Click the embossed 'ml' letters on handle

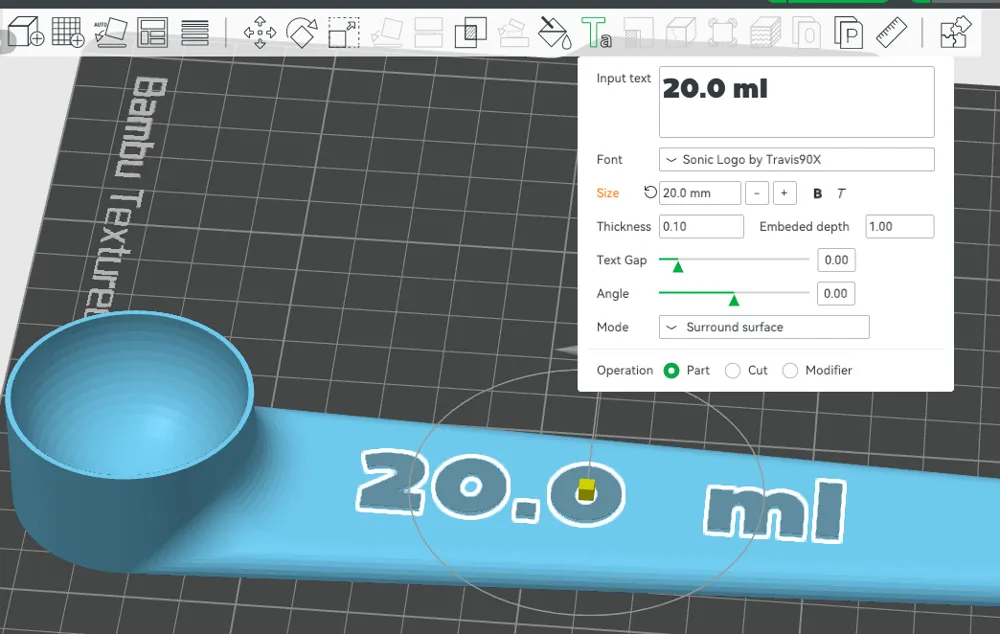[x=775, y=512]
